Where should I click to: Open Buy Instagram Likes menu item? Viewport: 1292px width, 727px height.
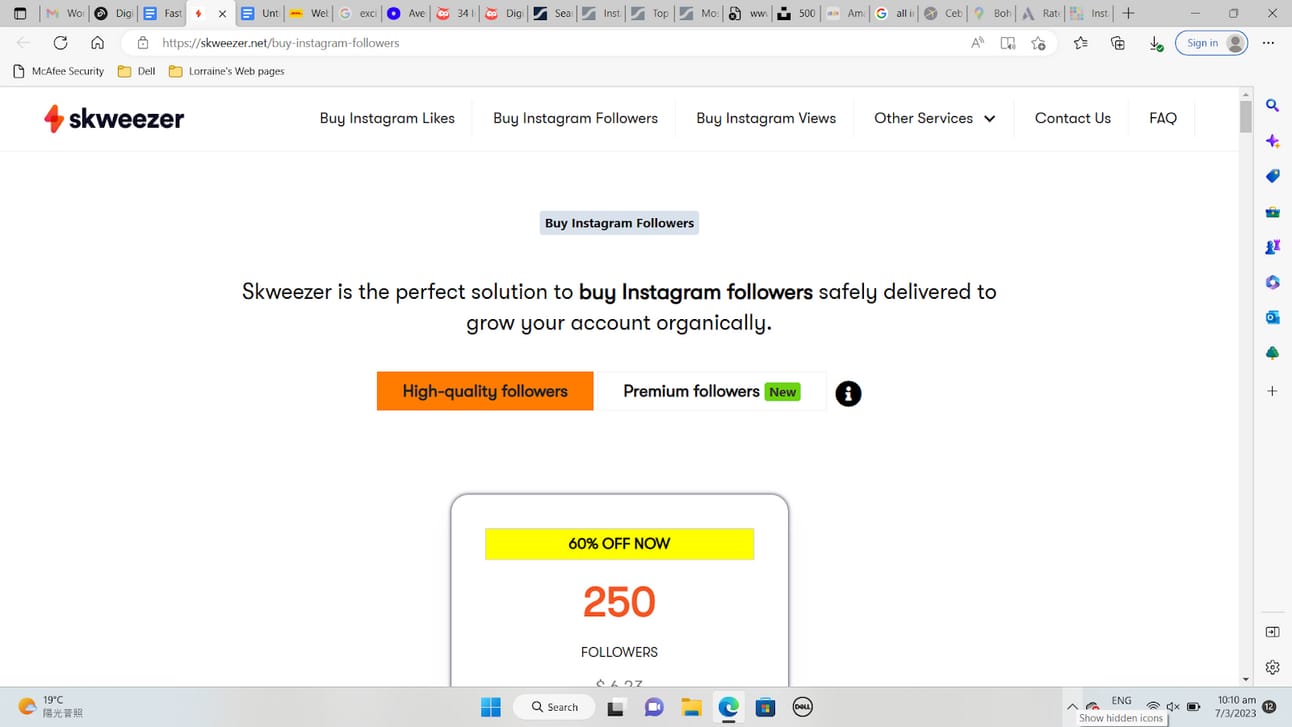(x=387, y=118)
